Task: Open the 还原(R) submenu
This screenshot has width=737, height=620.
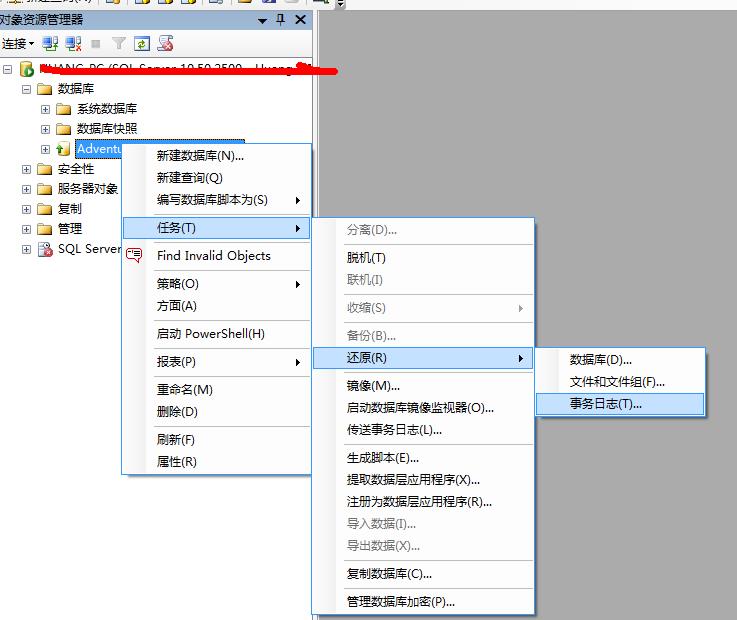Action: click(423, 358)
